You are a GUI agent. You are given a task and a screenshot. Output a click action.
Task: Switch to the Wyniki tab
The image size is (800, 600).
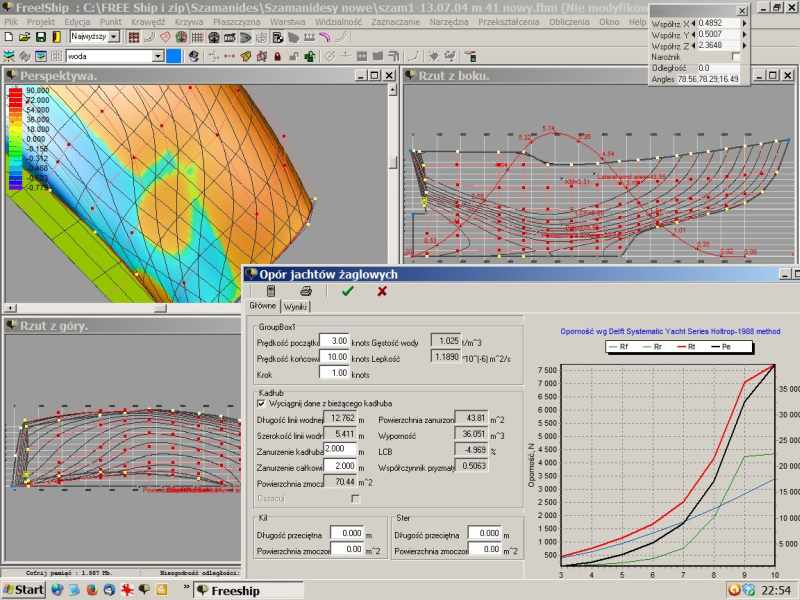(295, 307)
